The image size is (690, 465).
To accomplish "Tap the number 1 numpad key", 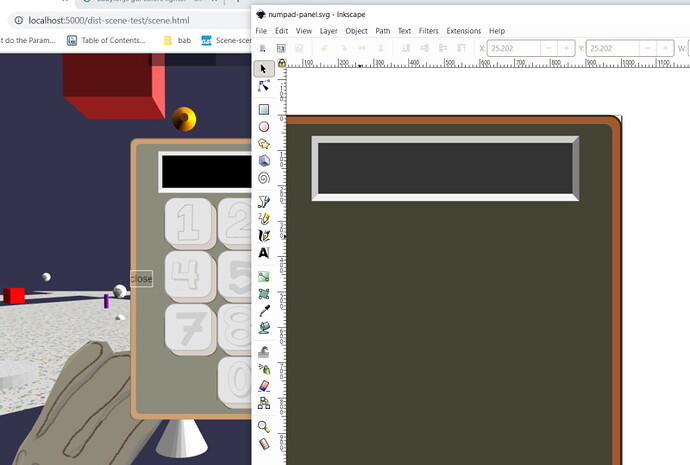I will (188, 224).
